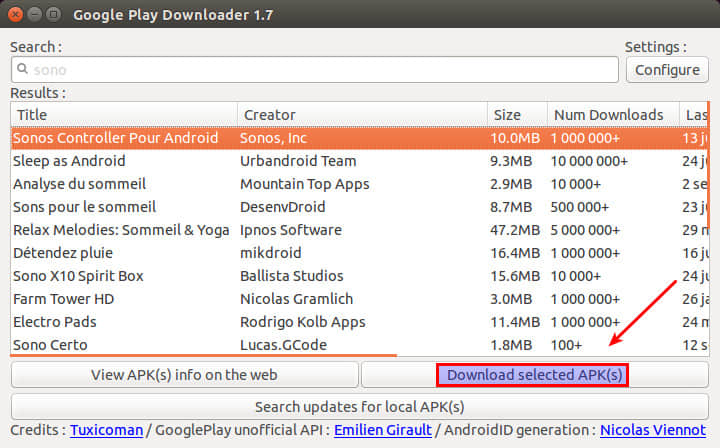This screenshot has height=448, width=720.
Task: Open the Nicolas Viennot link
Action: [x=653, y=430]
